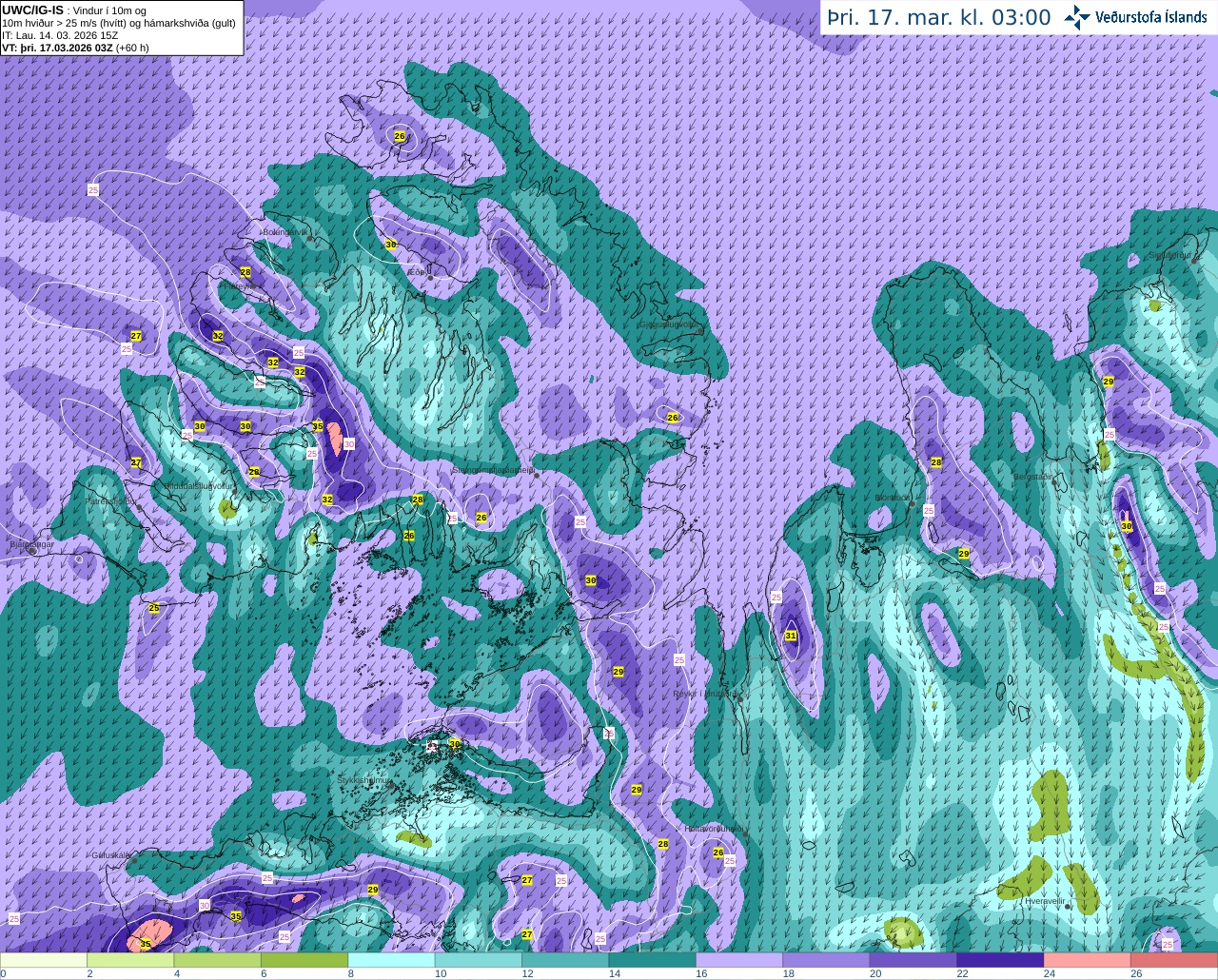Click the Steingrímsfjarðarheiði station label

(x=493, y=469)
